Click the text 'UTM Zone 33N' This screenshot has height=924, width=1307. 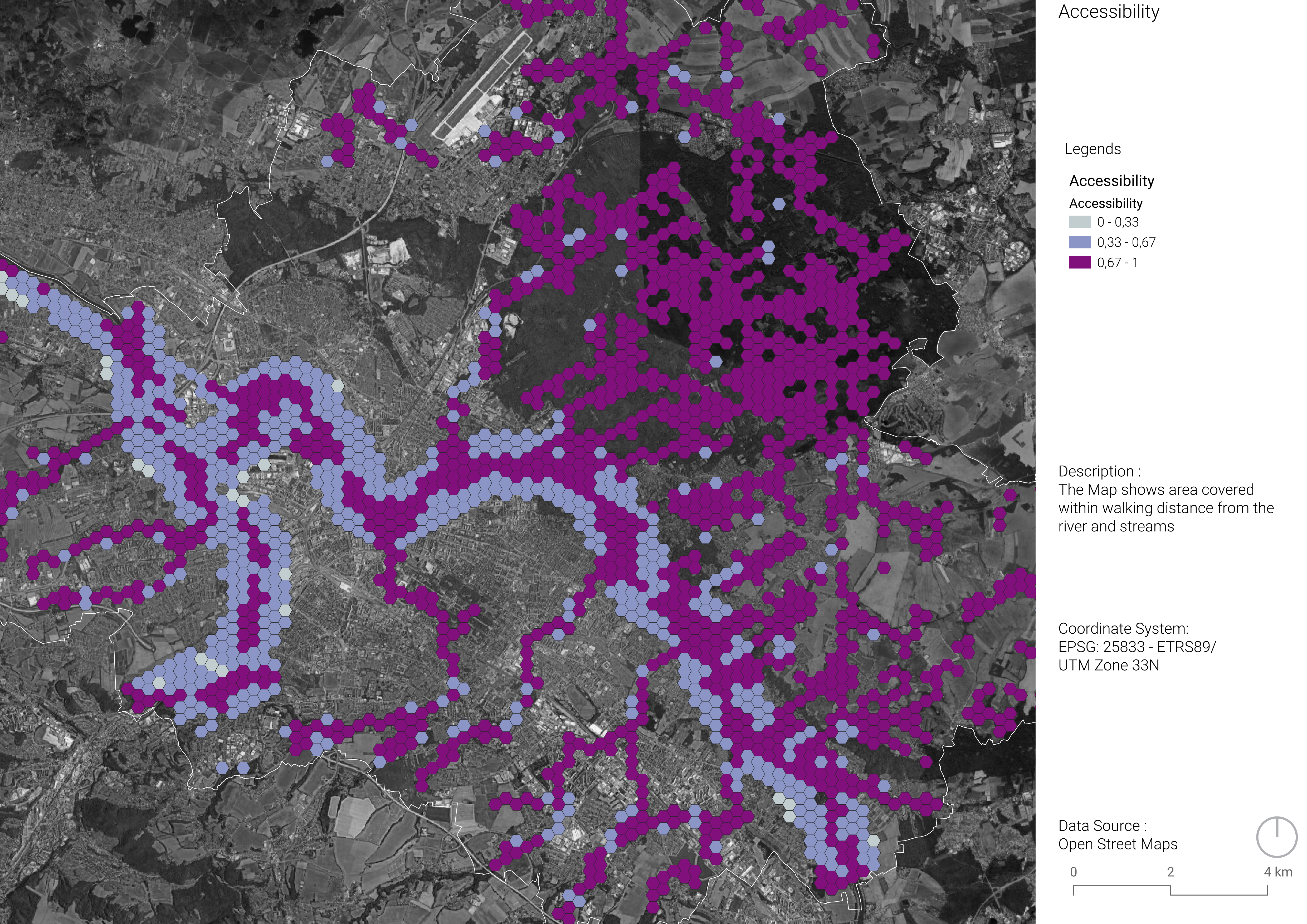[1108, 665]
